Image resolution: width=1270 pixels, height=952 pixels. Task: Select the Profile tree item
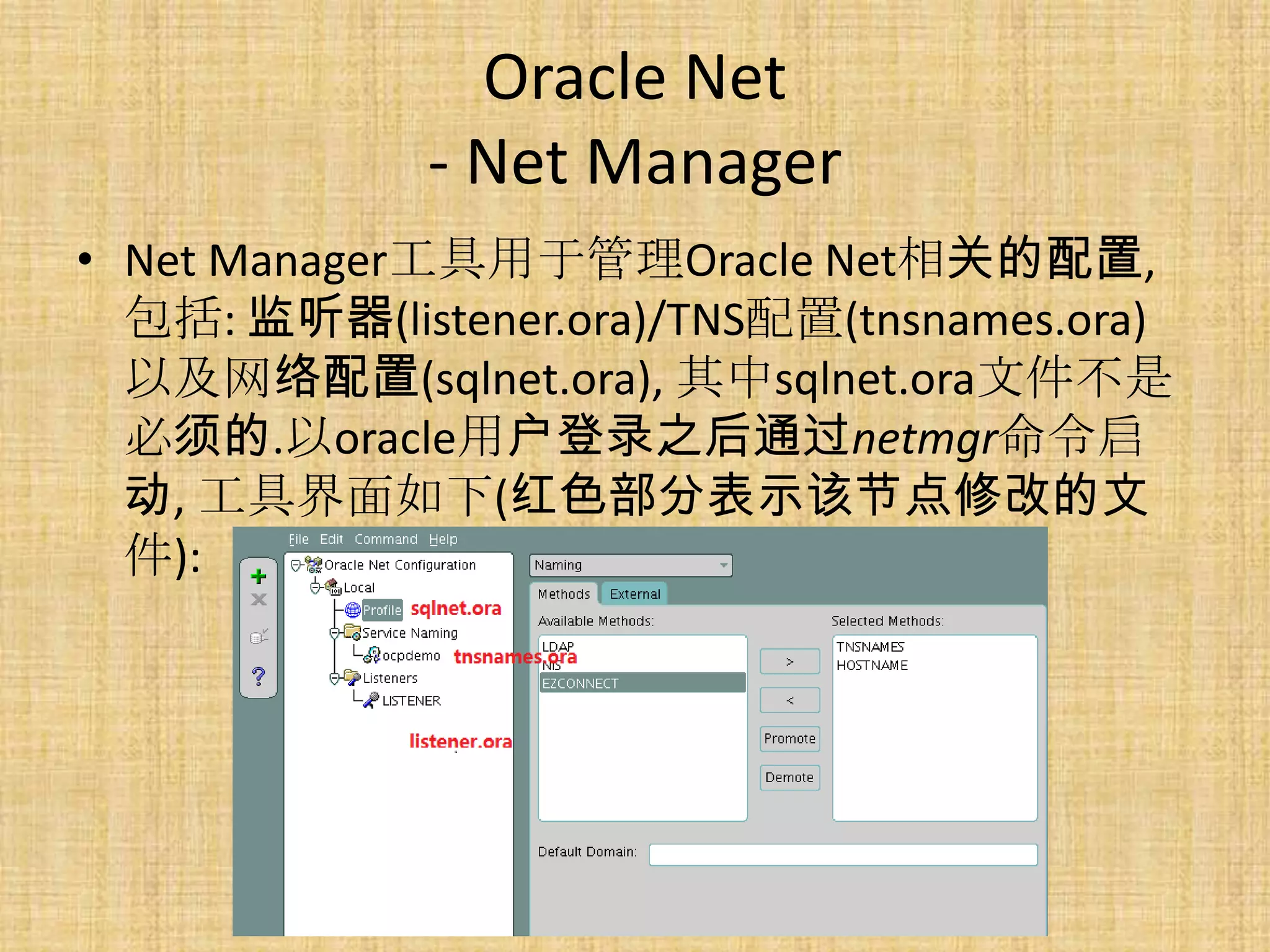(382, 610)
